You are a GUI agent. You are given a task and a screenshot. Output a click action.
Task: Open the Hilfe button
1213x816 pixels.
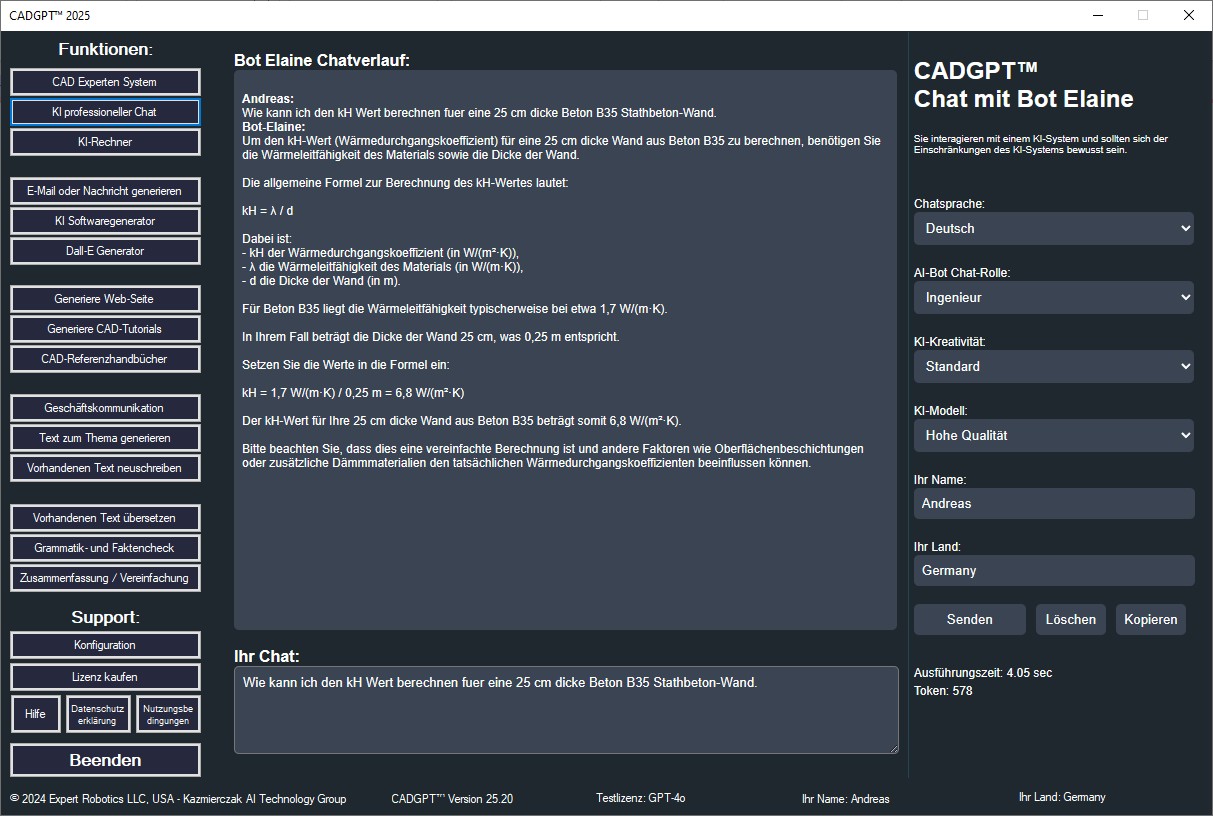coord(36,714)
